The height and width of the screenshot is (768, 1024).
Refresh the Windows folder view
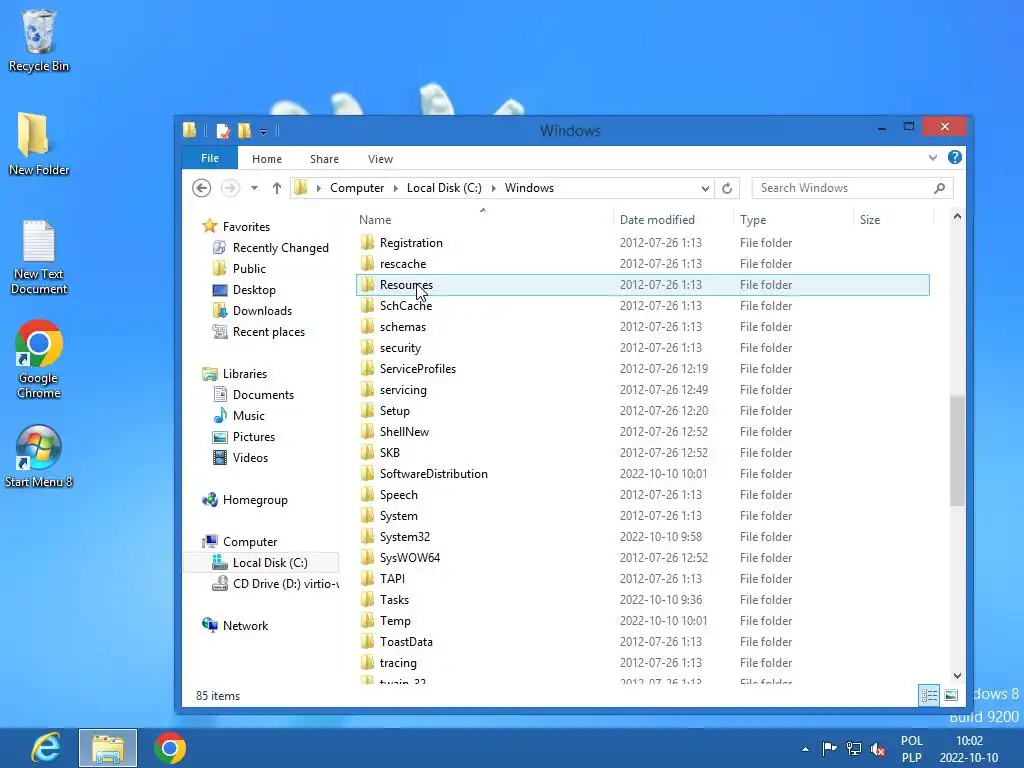(x=727, y=188)
